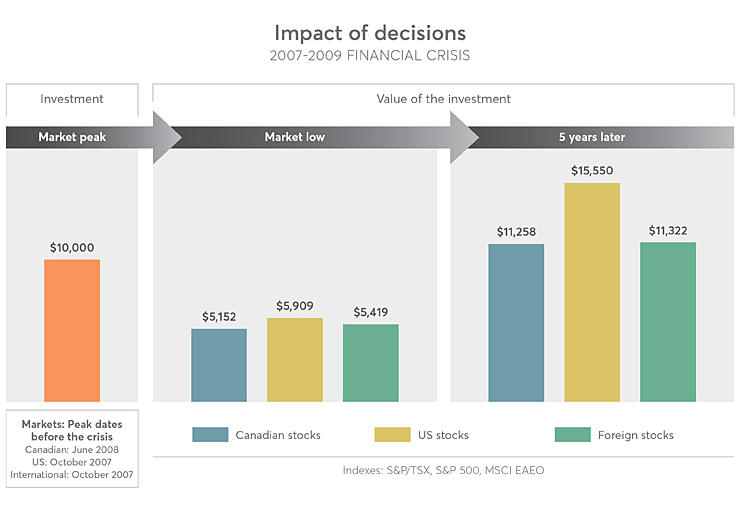Click the Canadian stocks blue legend swatch
The height and width of the screenshot is (522, 740).
209,435
